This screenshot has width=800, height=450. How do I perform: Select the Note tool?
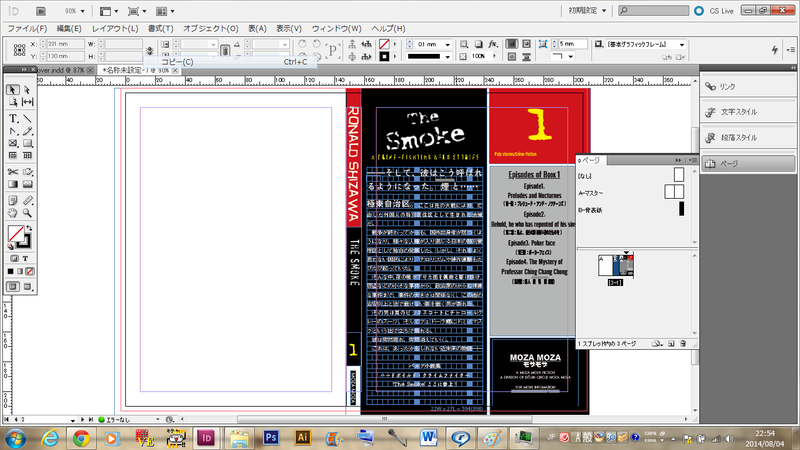(13, 201)
